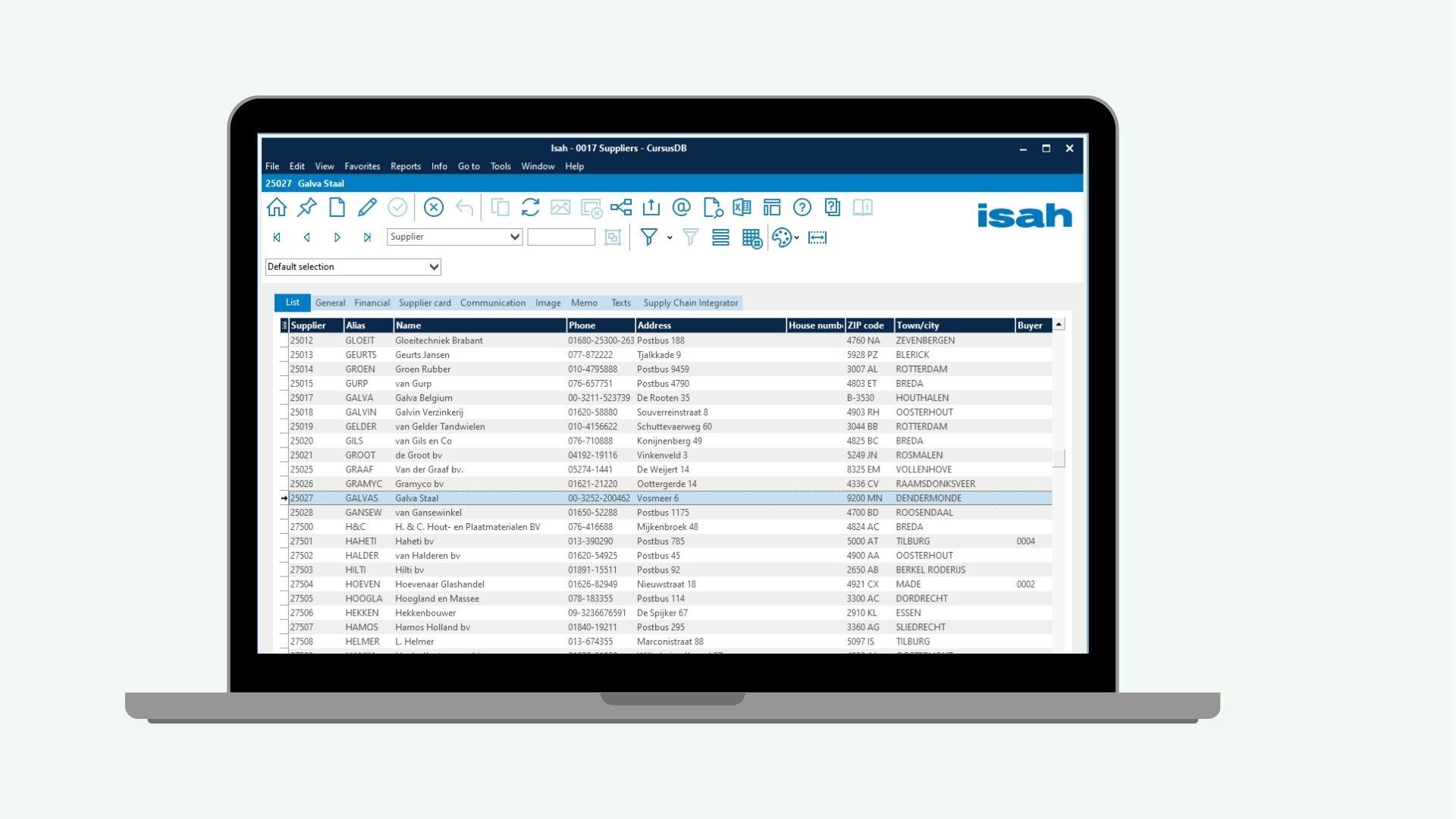Click the greyed checkmark confirm icon
The image size is (1456, 819).
397,207
